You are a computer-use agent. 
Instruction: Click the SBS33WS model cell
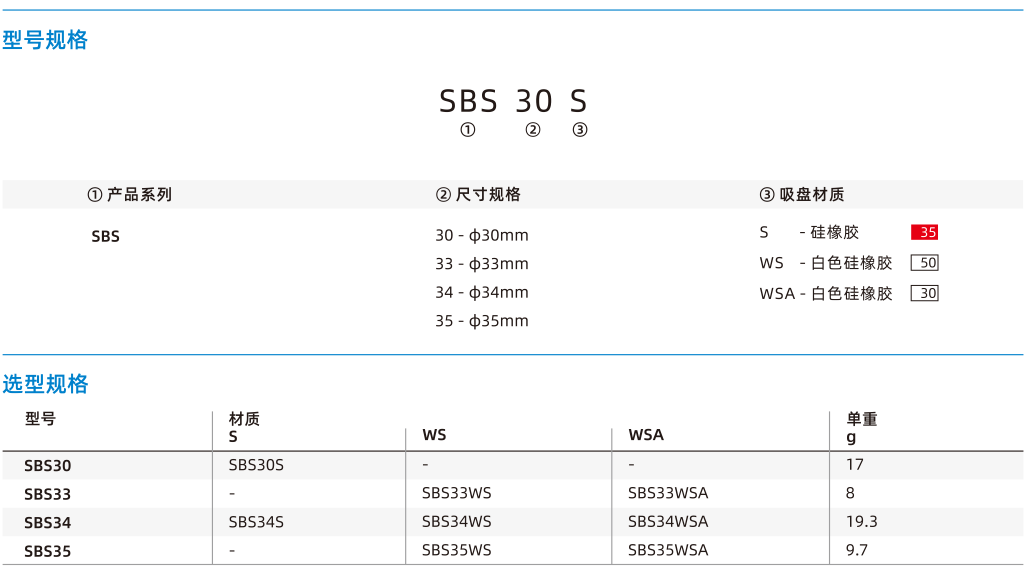[x=457, y=493]
